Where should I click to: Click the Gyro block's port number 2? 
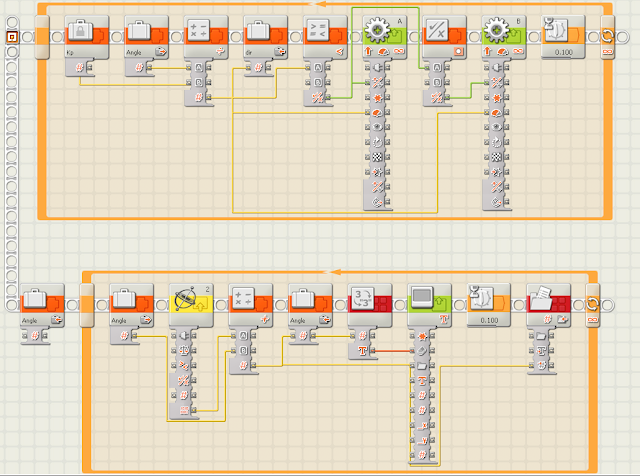207,289
